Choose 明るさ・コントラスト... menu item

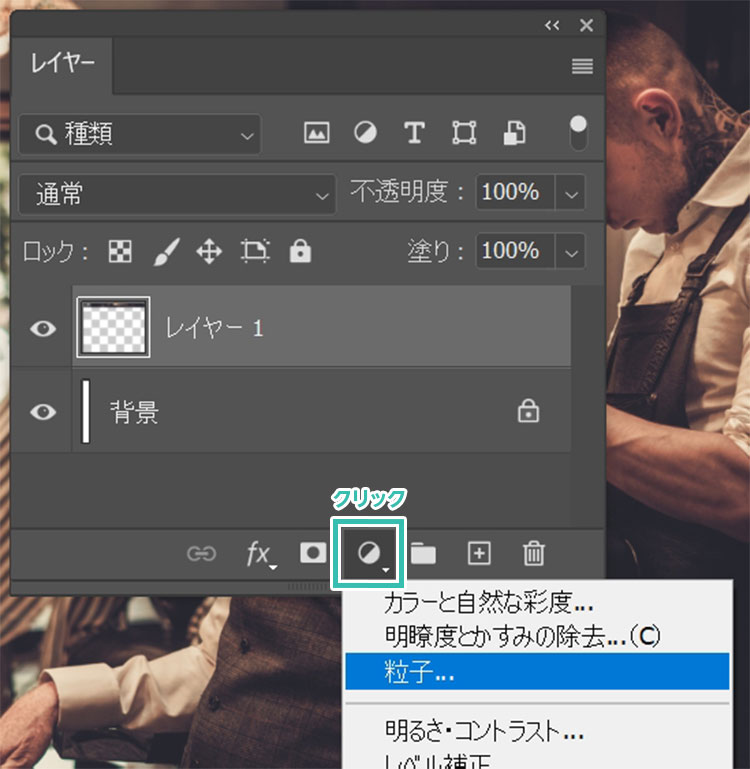click(x=537, y=731)
